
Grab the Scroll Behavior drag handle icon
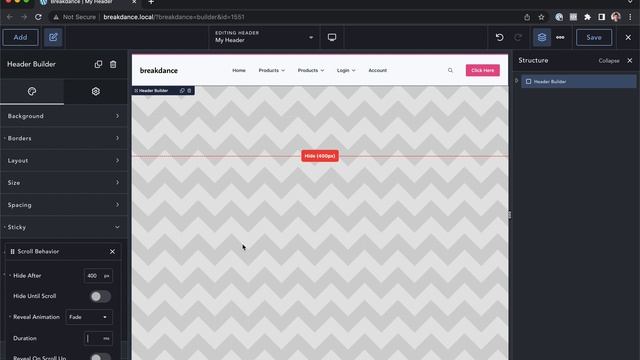(12, 252)
